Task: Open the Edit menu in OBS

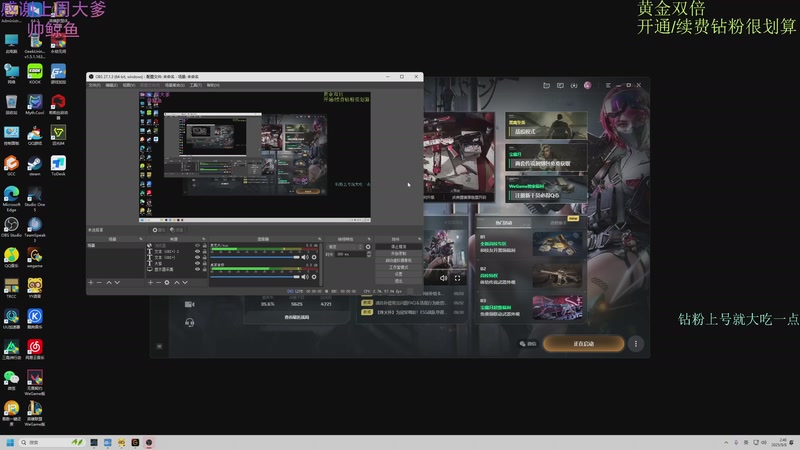Action: [111, 85]
